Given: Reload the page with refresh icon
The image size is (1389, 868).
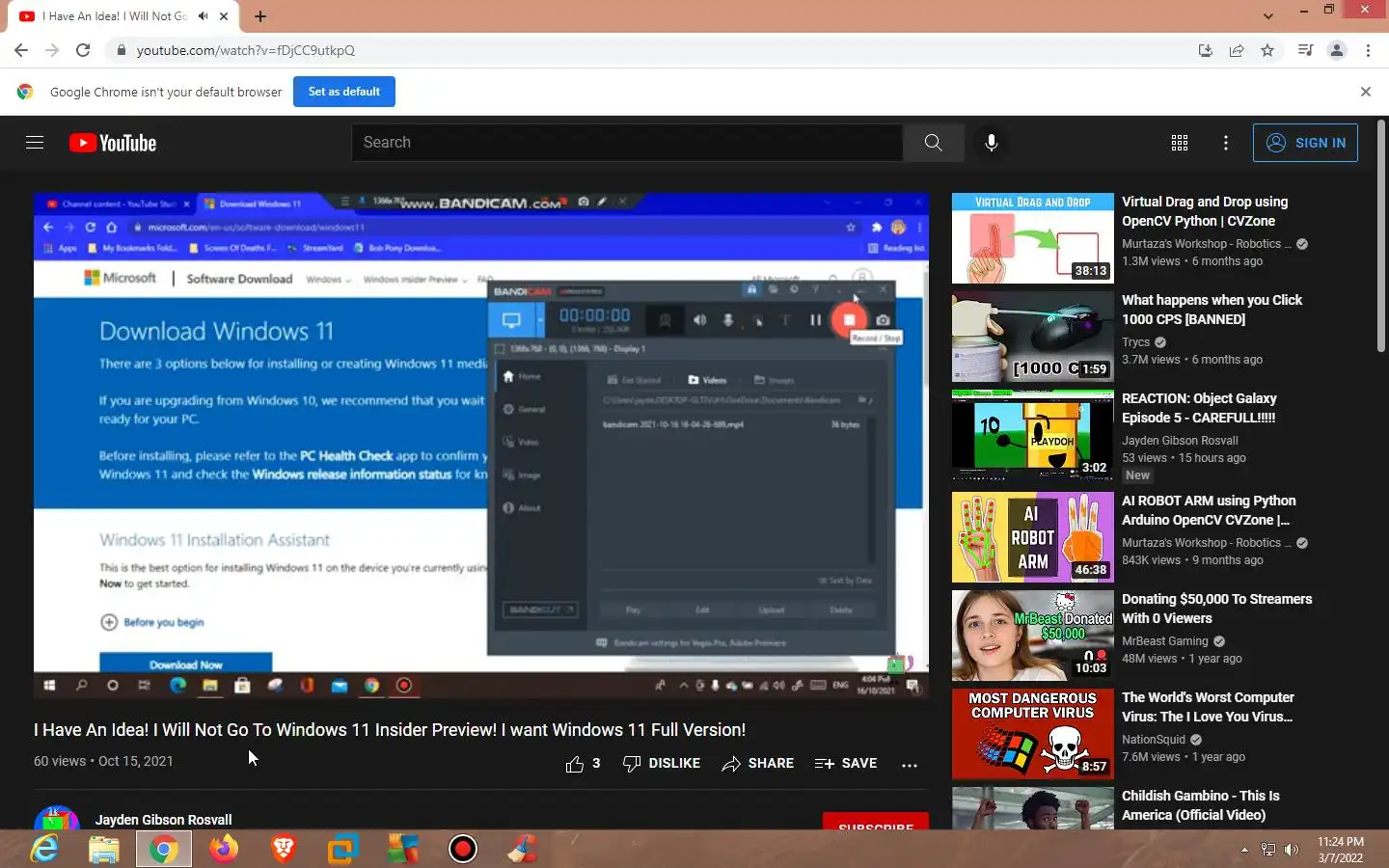Looking at the screenshot, I should tap(83, 50).
